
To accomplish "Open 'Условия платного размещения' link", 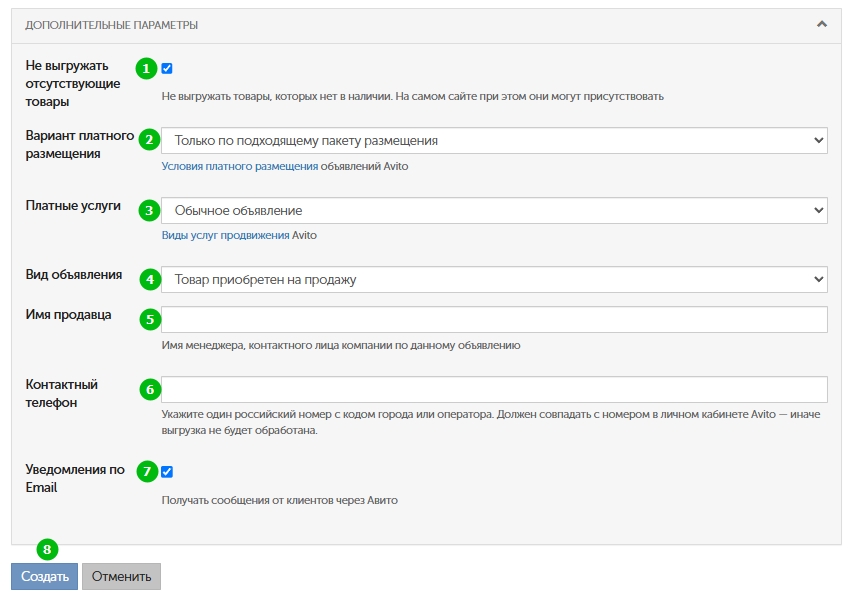I will 239,166.
